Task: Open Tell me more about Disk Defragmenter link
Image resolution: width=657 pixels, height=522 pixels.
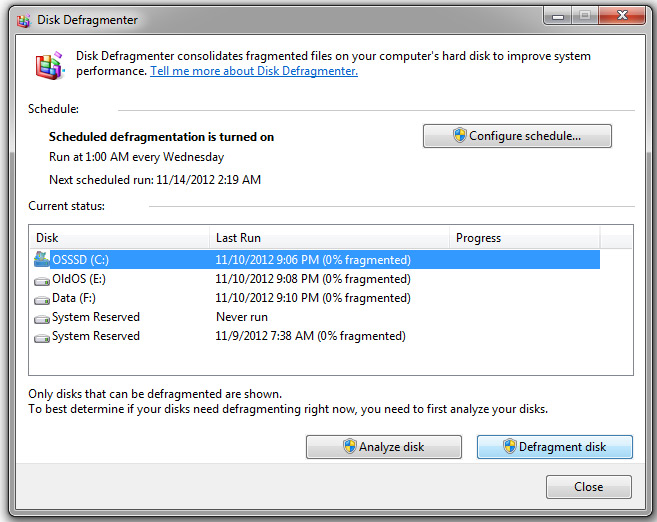Action: (254, 71)
